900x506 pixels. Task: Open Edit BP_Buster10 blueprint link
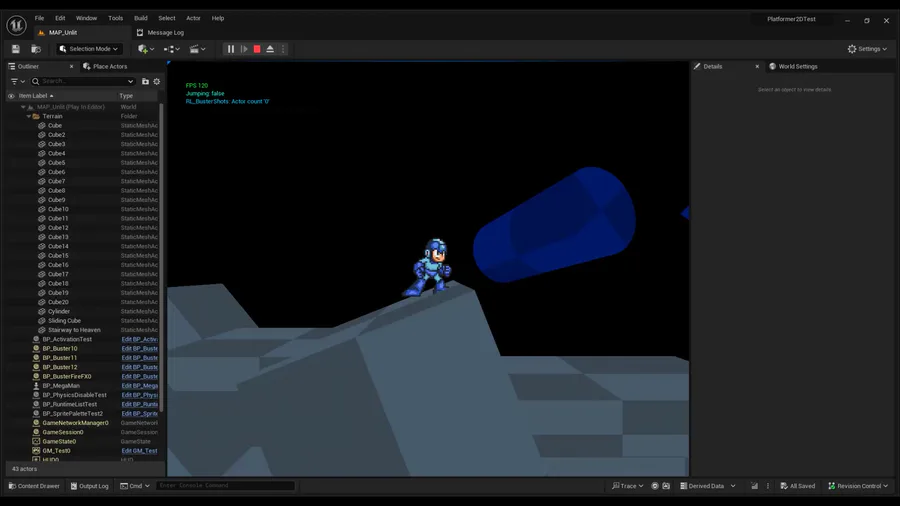(x=139, y=348)
